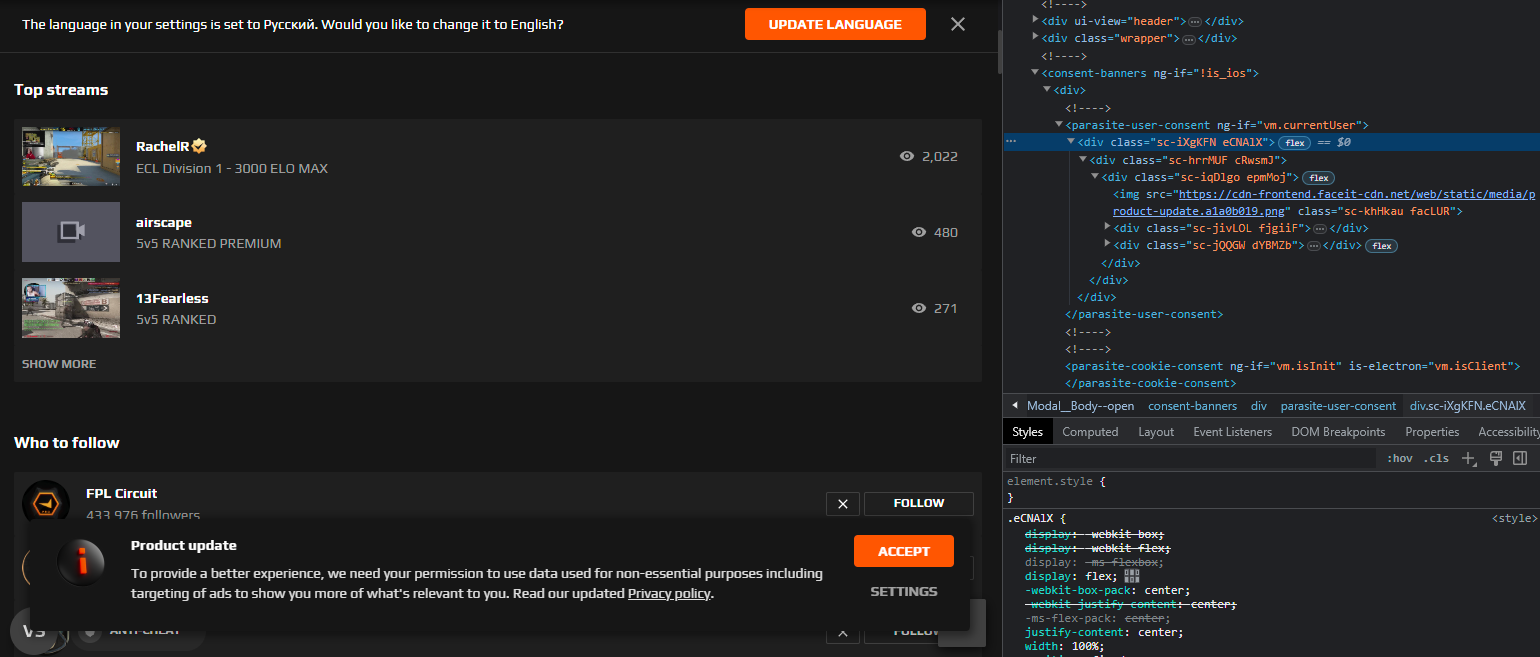Toggle the computed styles sidebar icon
1540x657 pixels.
[1520, 458]
